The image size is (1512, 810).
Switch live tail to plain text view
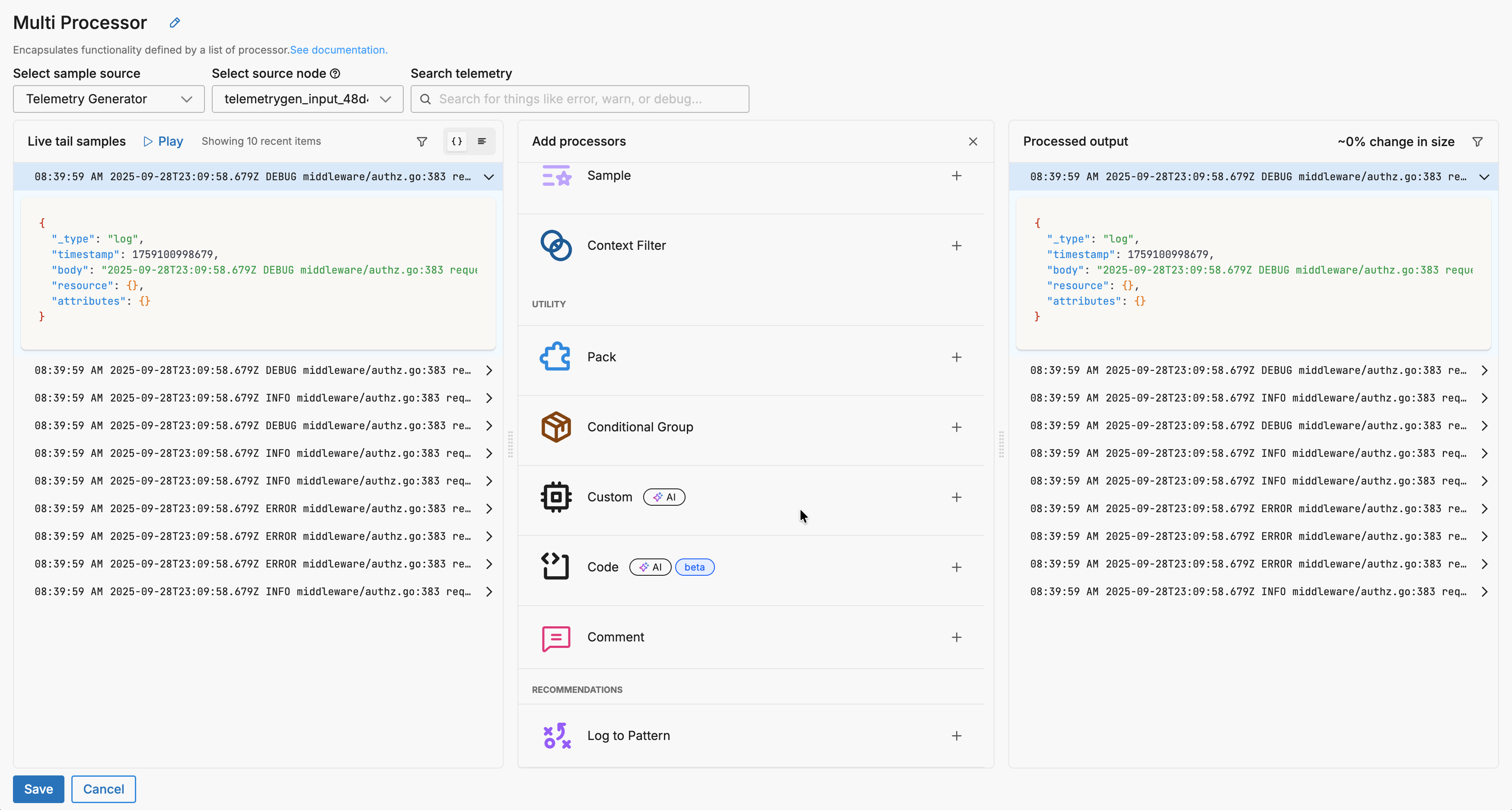482,141
